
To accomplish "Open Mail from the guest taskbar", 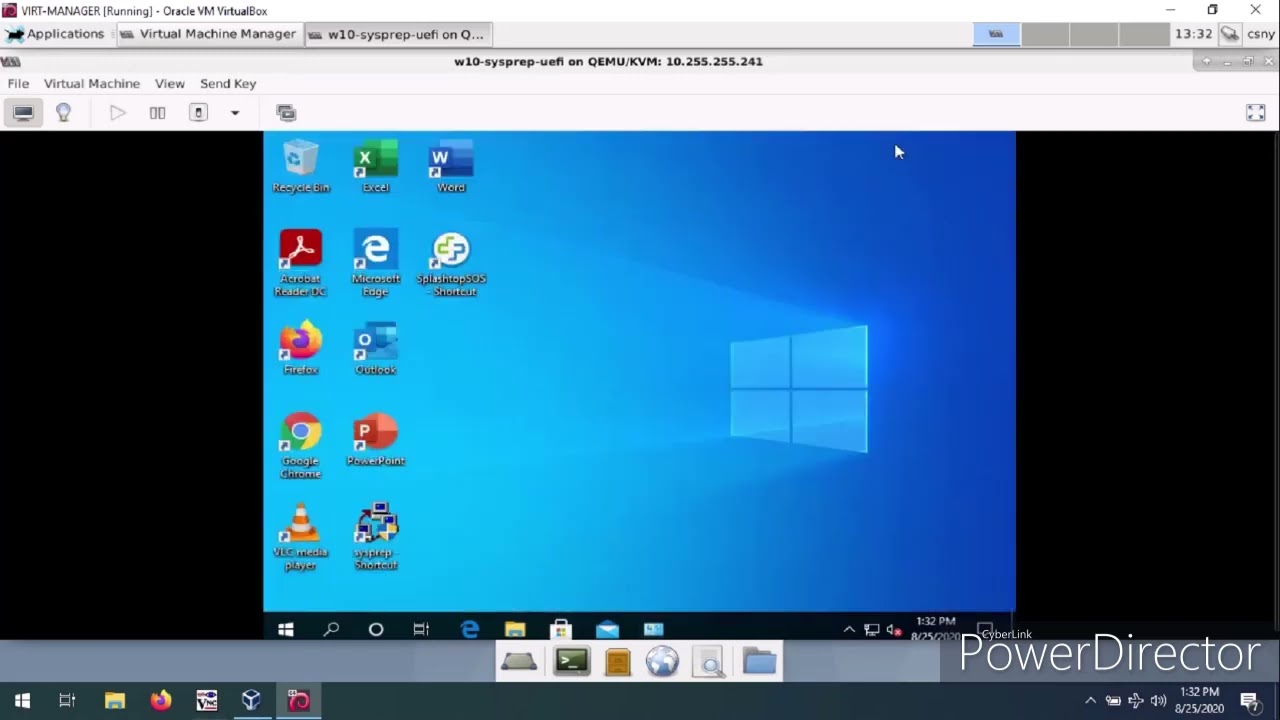I will pos(607,629).
